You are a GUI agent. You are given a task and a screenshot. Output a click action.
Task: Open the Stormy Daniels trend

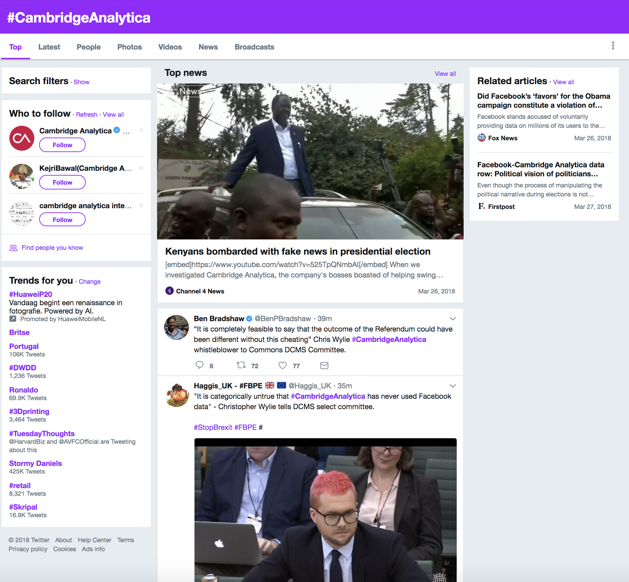[35, 463]
